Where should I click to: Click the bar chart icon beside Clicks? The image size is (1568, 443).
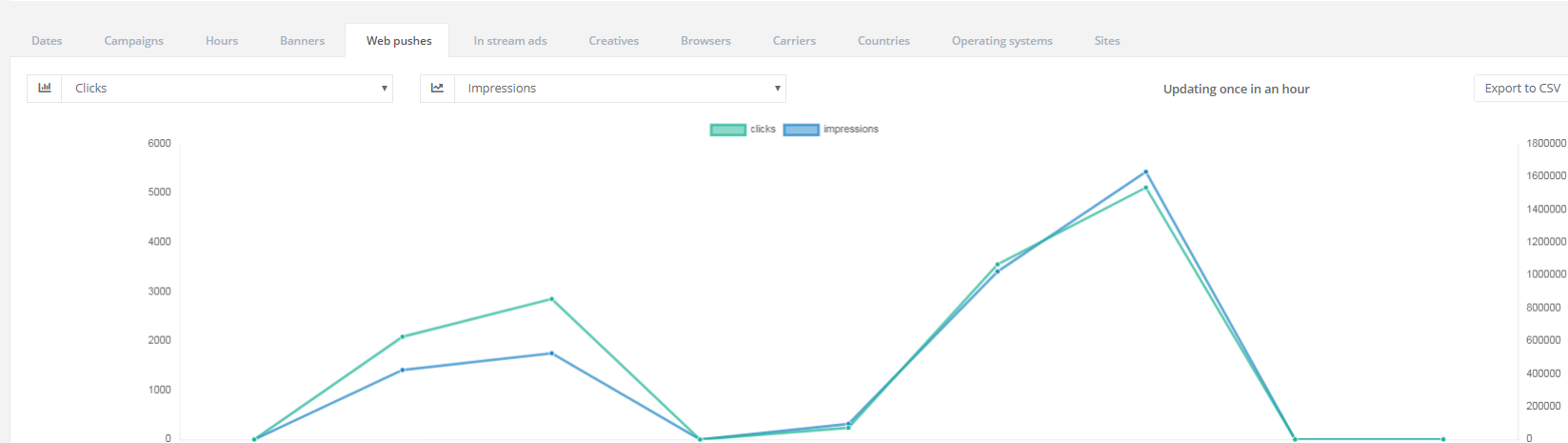tap(45, 89)
